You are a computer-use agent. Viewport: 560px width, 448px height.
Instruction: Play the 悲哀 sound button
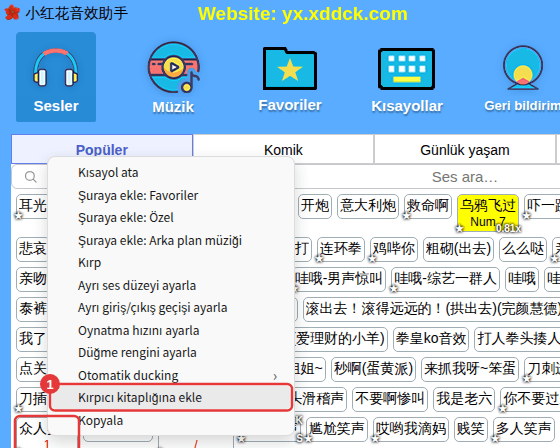click(x=32, y=249)
